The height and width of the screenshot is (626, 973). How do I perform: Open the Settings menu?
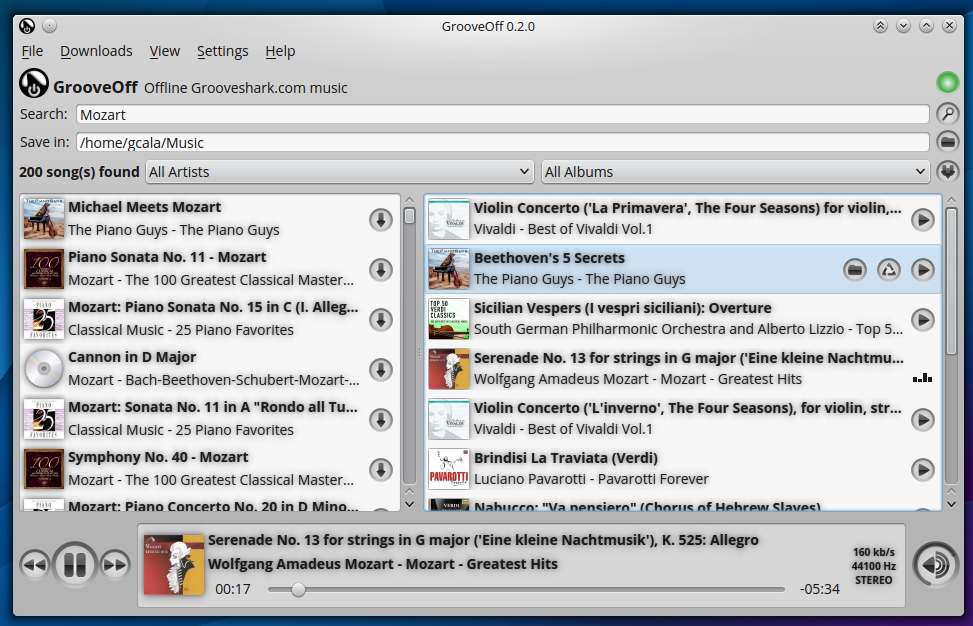click(222, 51)
